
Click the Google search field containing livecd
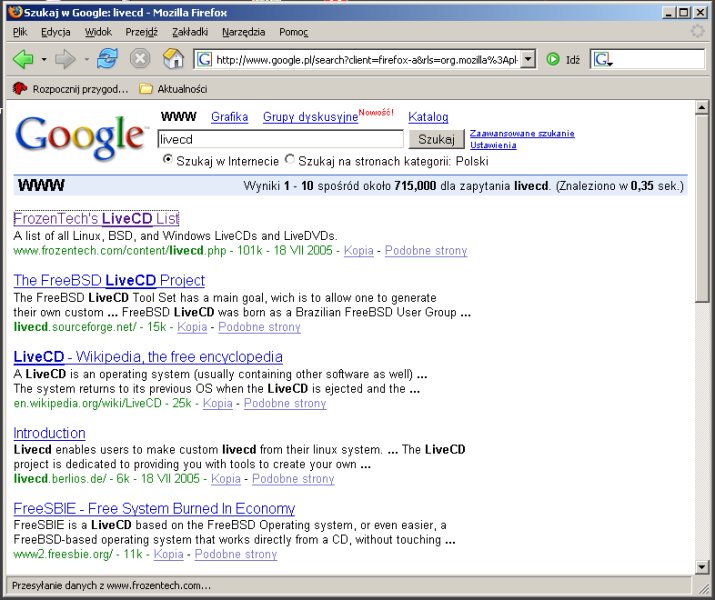click(x=280, y=139)
